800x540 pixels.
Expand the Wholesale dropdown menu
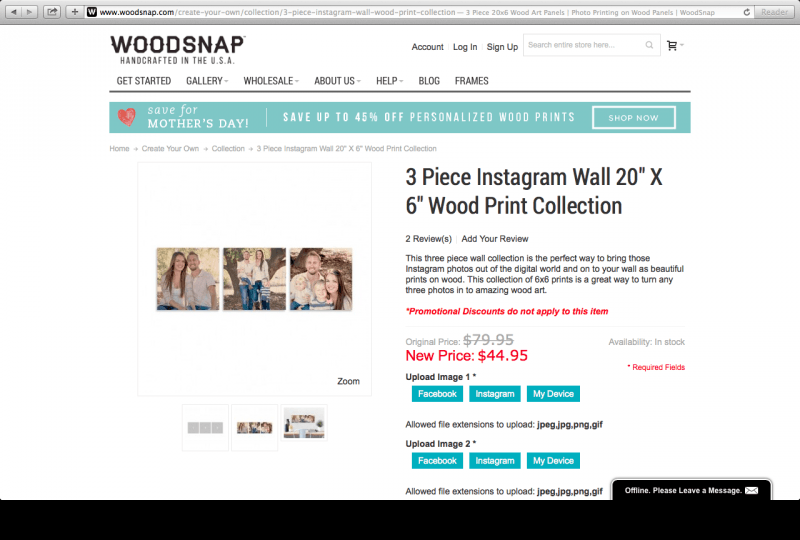(x=271, y=81)
